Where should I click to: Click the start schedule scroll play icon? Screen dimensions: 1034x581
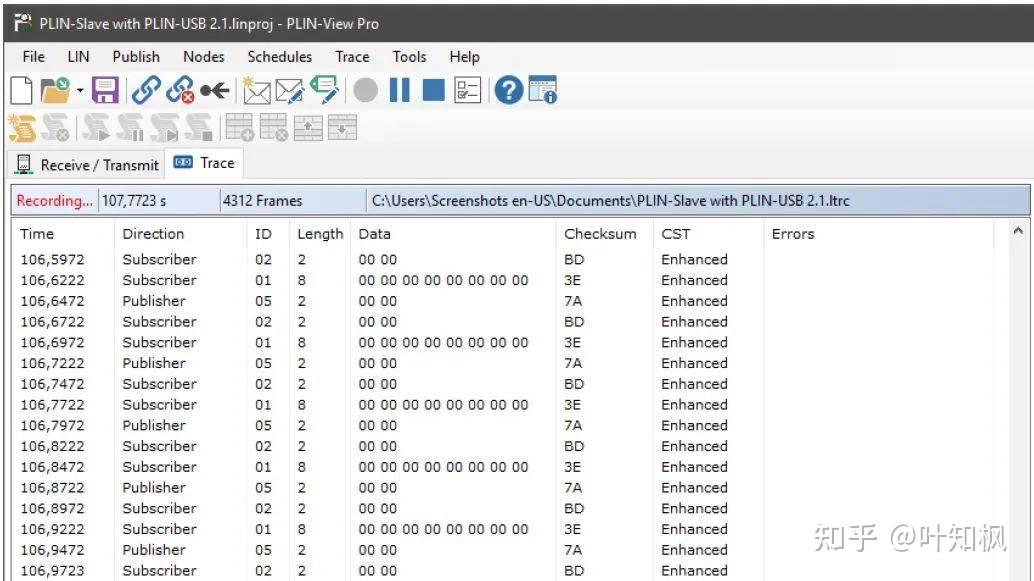click(x=96, y=127)
